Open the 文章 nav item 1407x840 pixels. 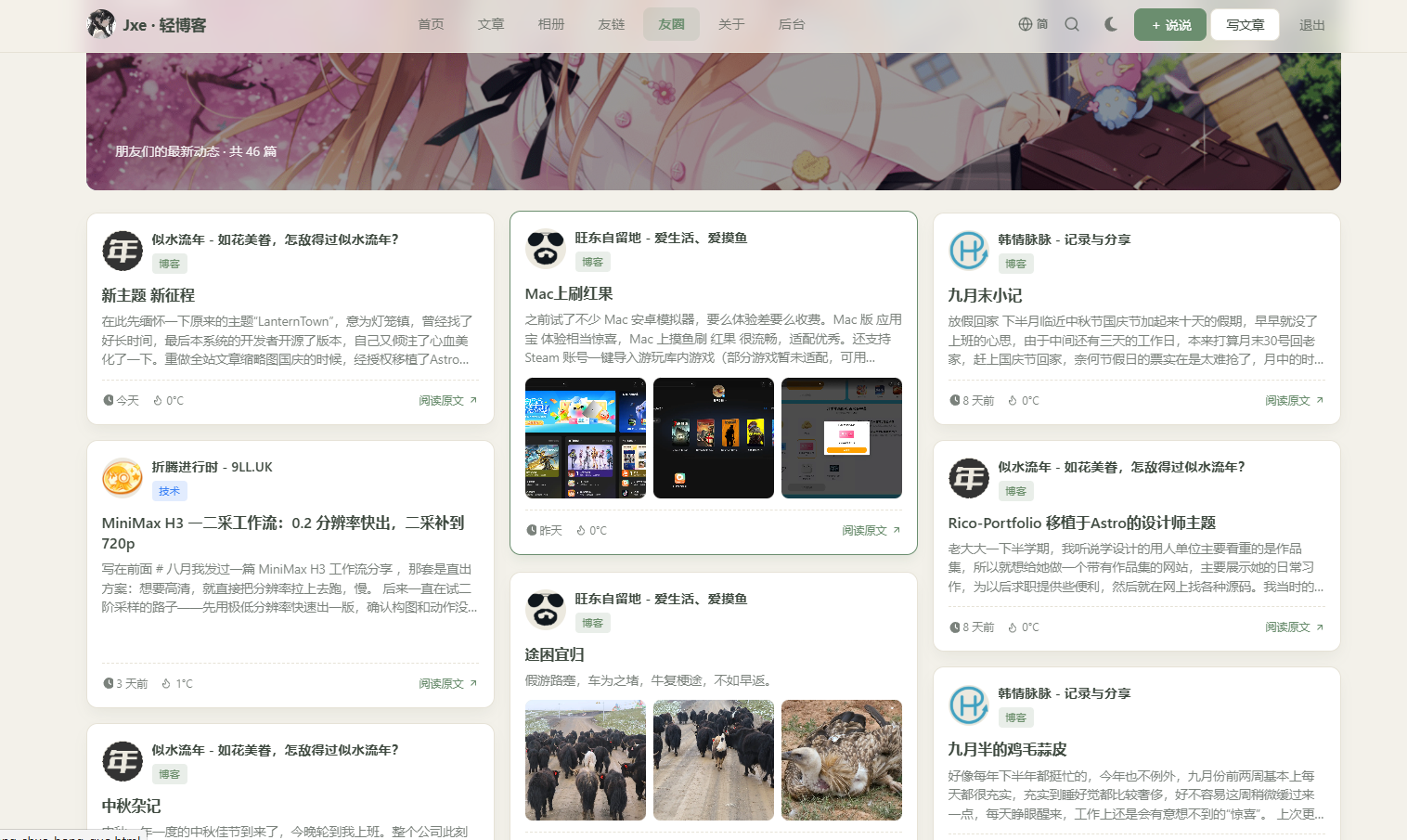[x=491, y=24]
